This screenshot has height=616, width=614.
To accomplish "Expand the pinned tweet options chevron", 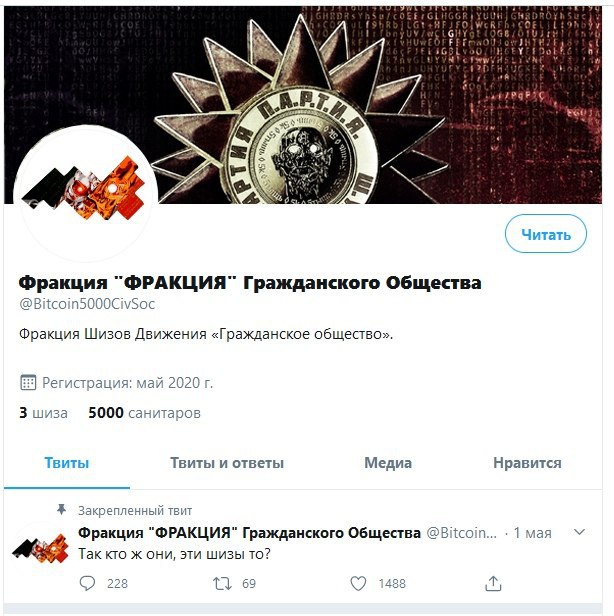I will tap(580, 532).
